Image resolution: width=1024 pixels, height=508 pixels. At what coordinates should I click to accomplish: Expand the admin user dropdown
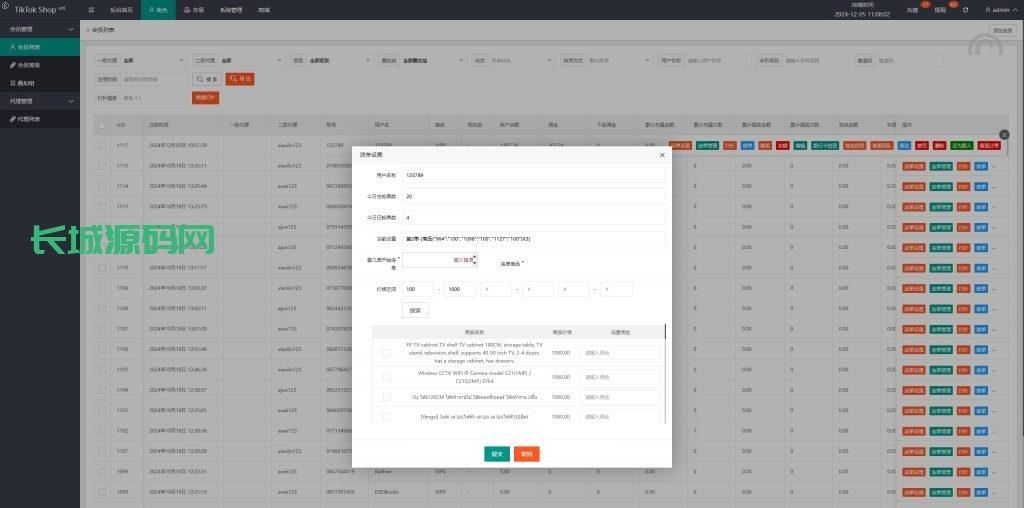point(998,10)
